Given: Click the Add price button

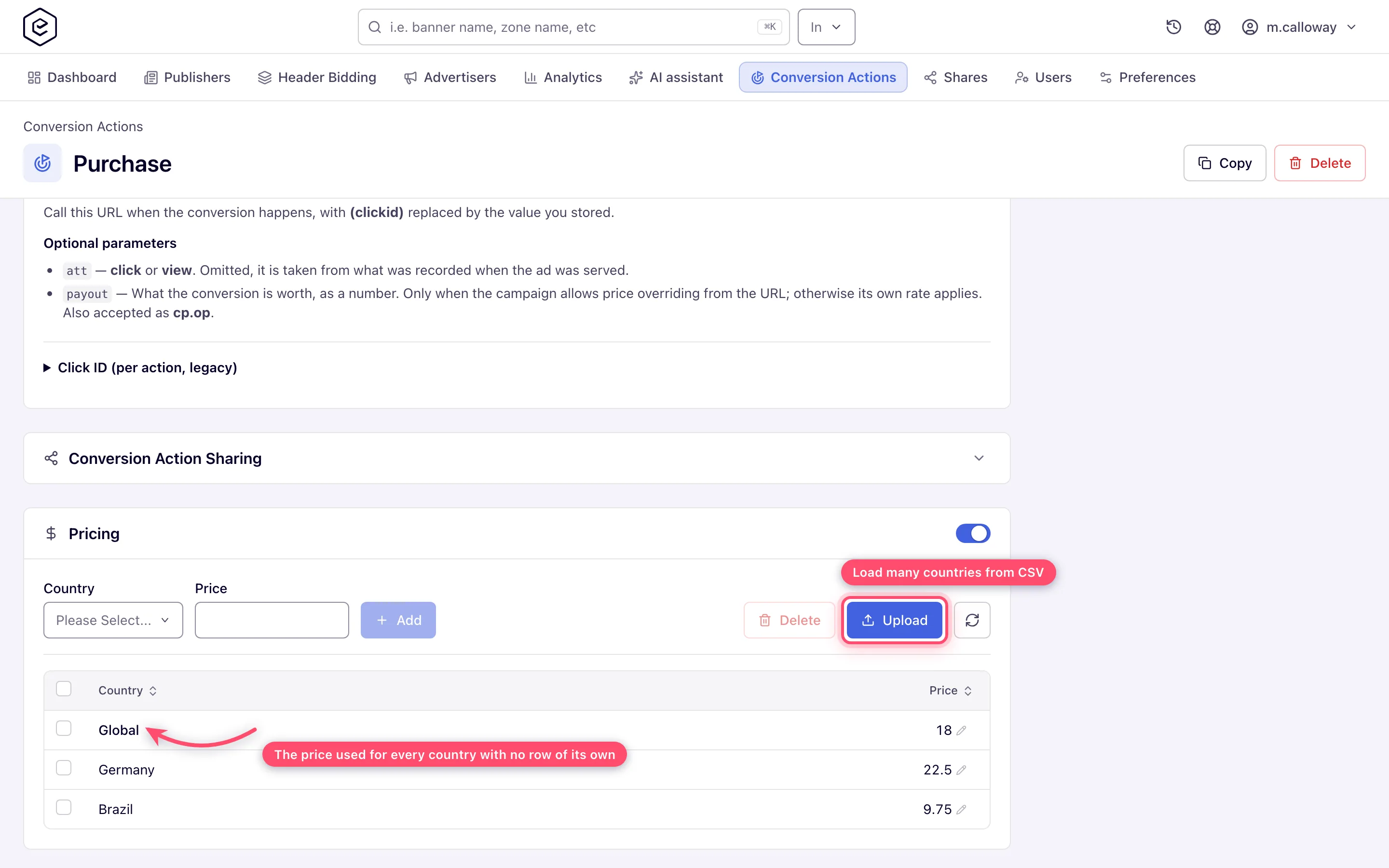Looking at the screenshot, I should (398, 620).
